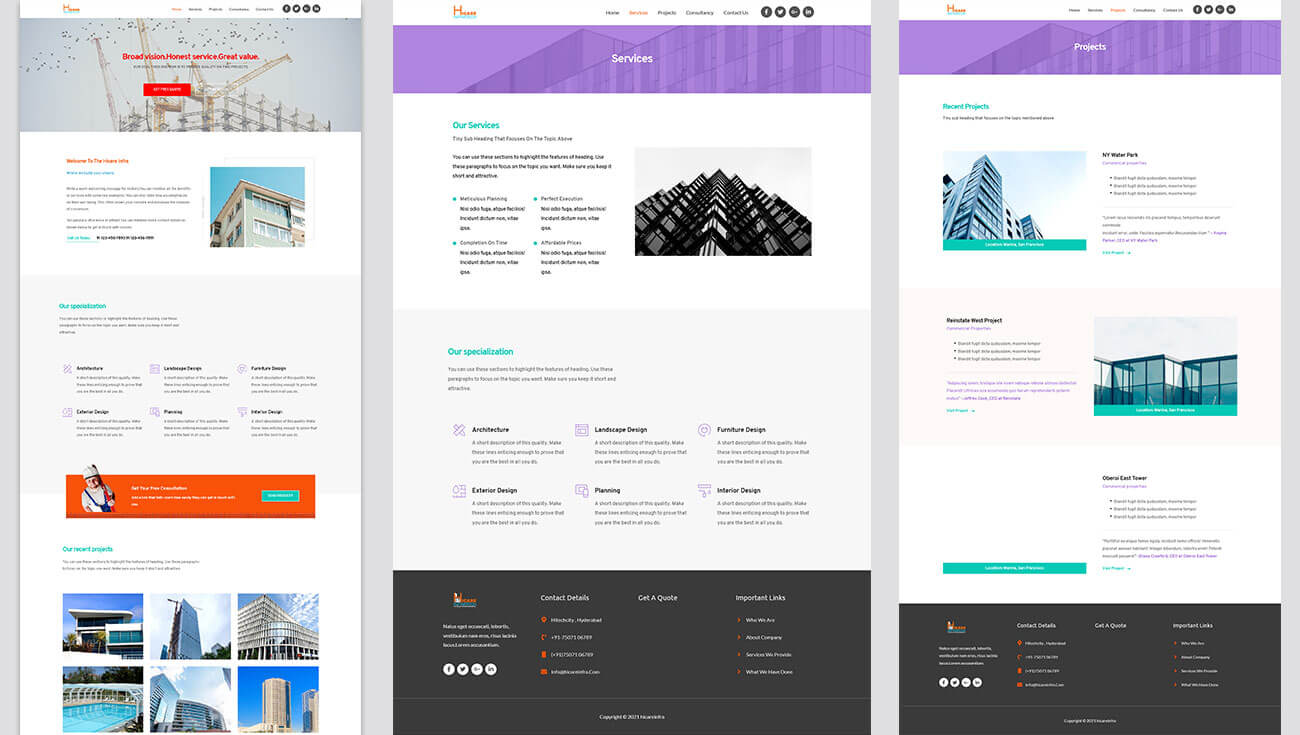This screenshot has width=1300, height=735.
Task: Open LinkedIn via the header social icon
Action: tap(808, 12)
